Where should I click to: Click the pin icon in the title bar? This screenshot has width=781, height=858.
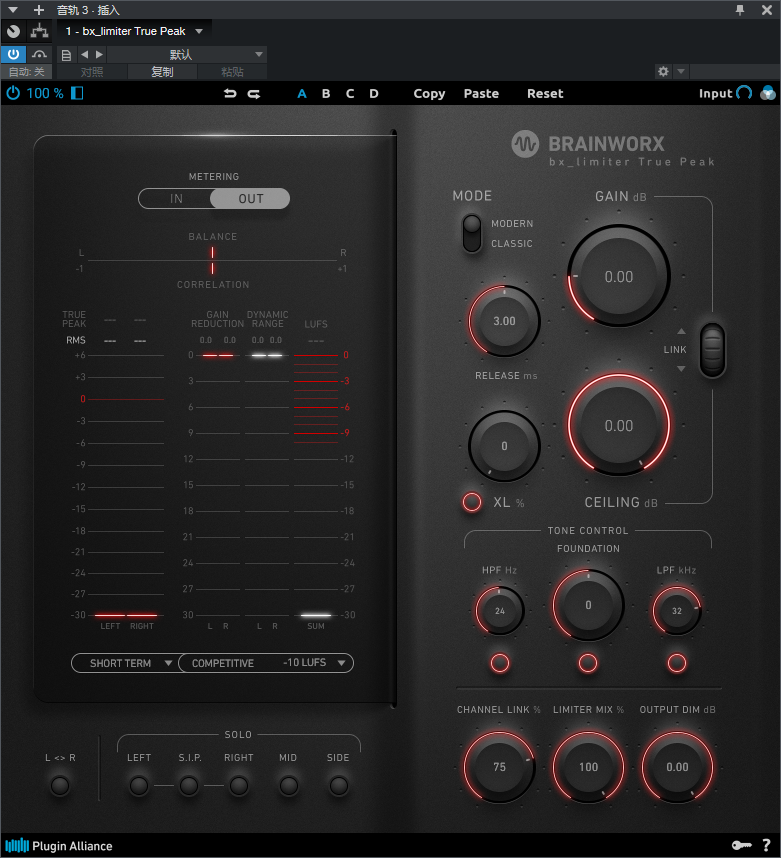[x=740, y=10]
